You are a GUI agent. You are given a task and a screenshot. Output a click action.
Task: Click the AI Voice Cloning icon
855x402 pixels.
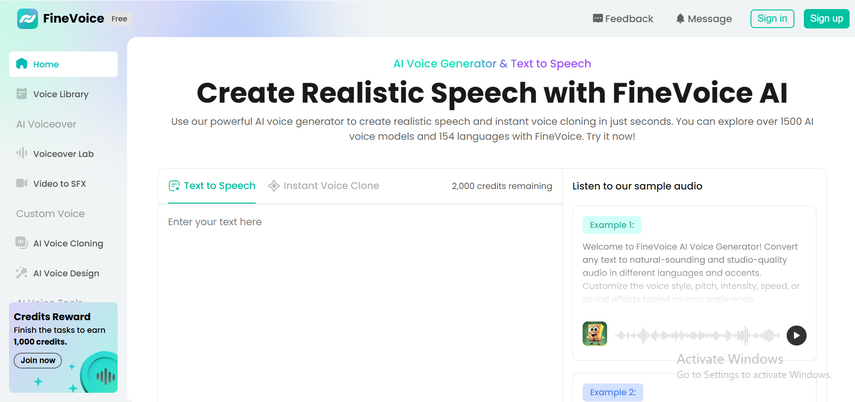21,243
